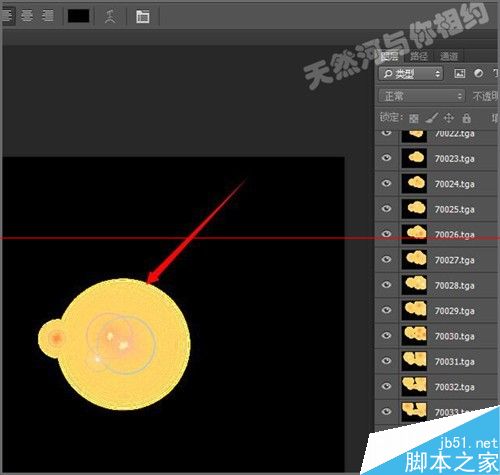
Task: Lock all attributes padlock icon
Action: (x=467, y=118)
